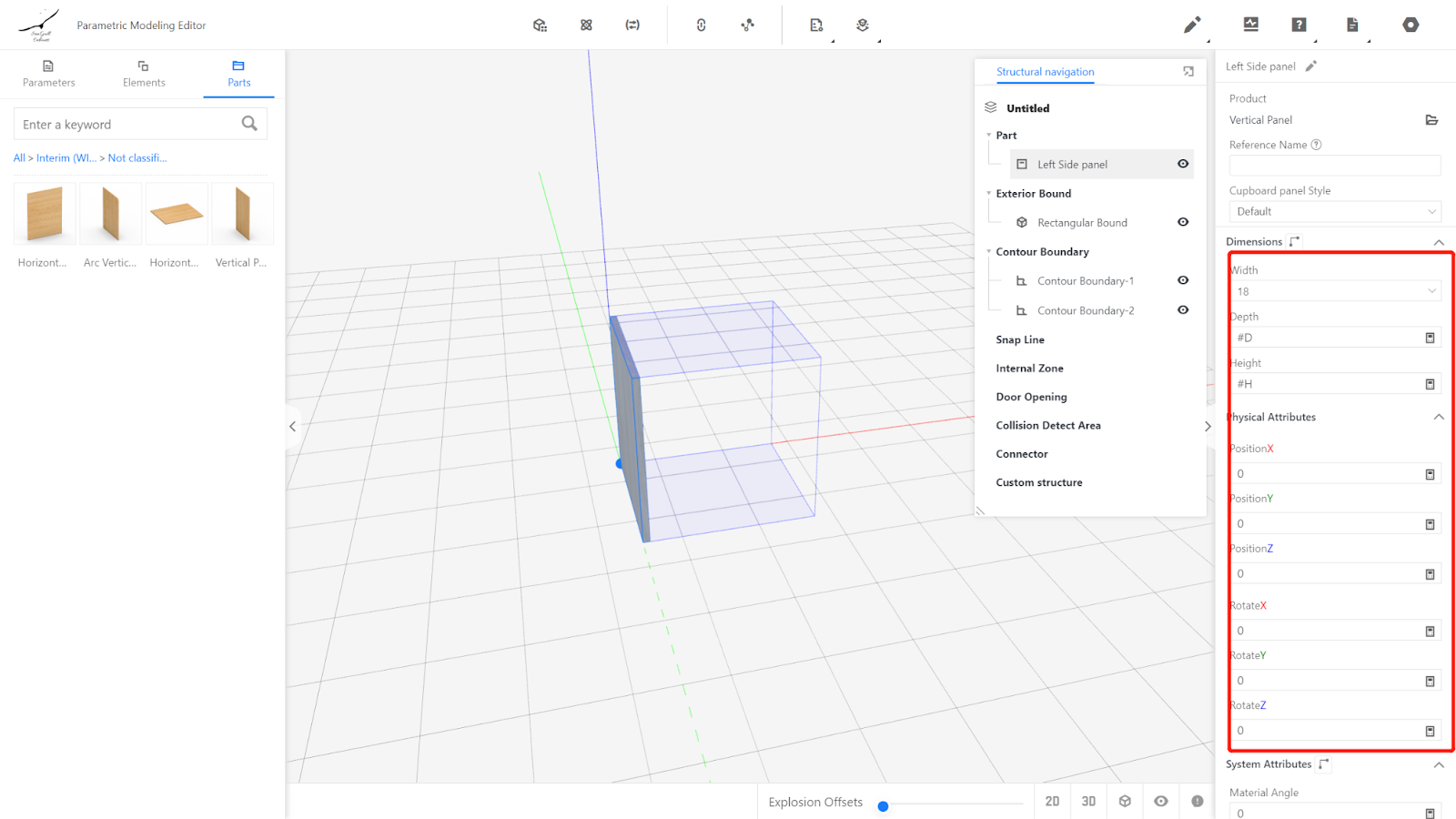
Task: Open the Cupboard panel Style dropdown
Action: tap(1335, 212)
